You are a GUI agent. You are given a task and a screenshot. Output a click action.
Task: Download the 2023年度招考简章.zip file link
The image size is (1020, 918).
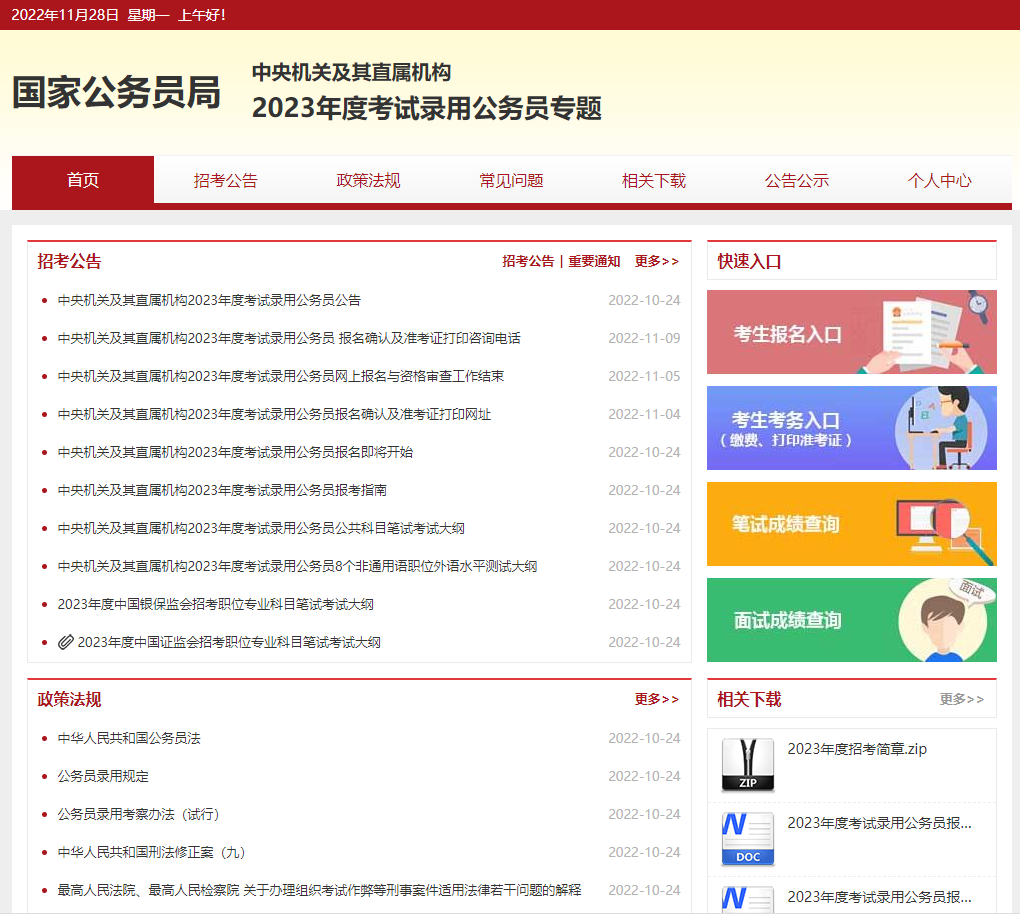856,749
